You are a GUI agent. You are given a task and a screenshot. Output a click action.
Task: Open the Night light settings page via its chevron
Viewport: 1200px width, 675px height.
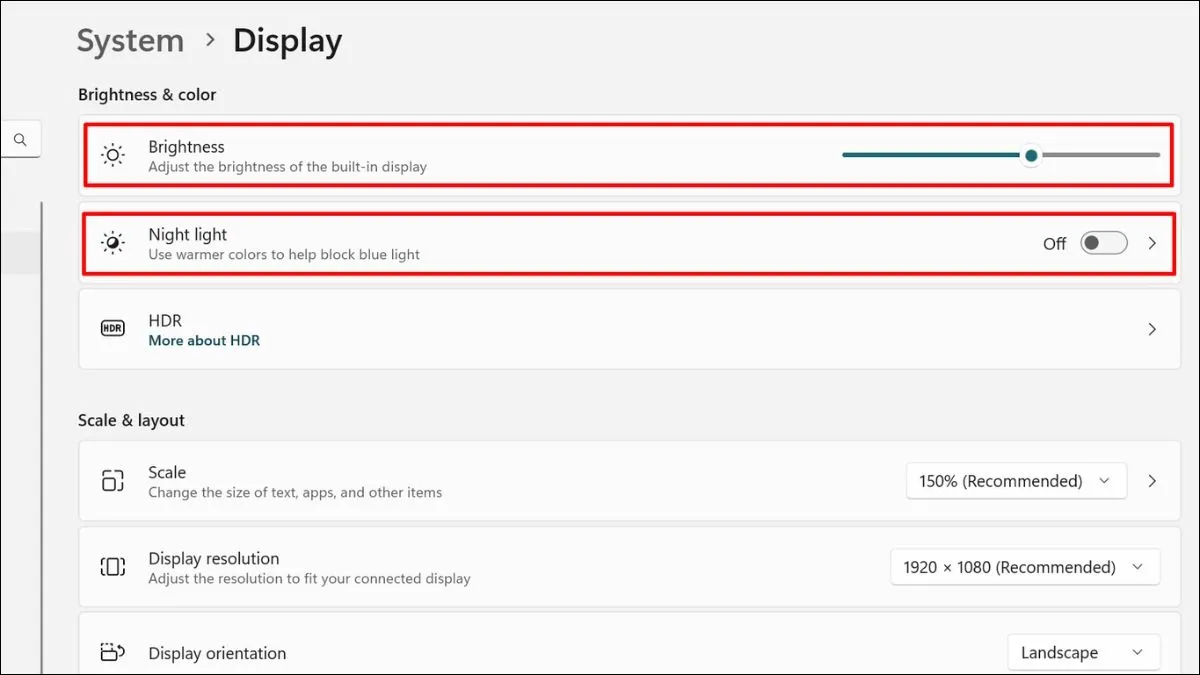coord(1152,243)
